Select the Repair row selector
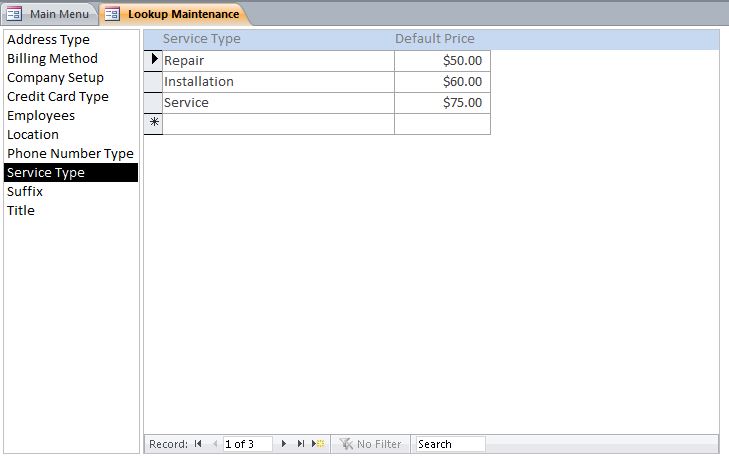This screenshot has width=729, height=459. coord(153,60)
